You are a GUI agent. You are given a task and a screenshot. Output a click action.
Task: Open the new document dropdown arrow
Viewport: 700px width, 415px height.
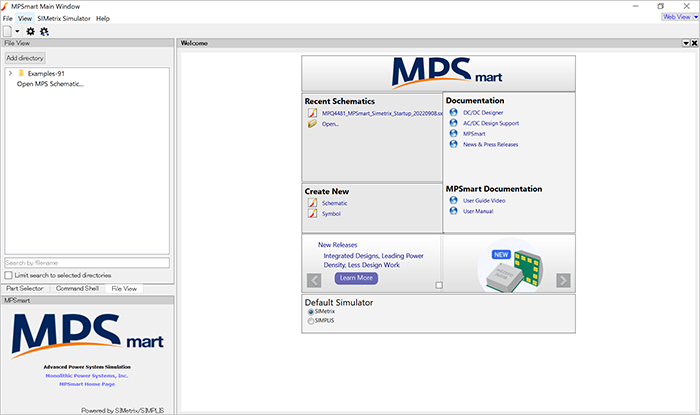tap(17, 31)
